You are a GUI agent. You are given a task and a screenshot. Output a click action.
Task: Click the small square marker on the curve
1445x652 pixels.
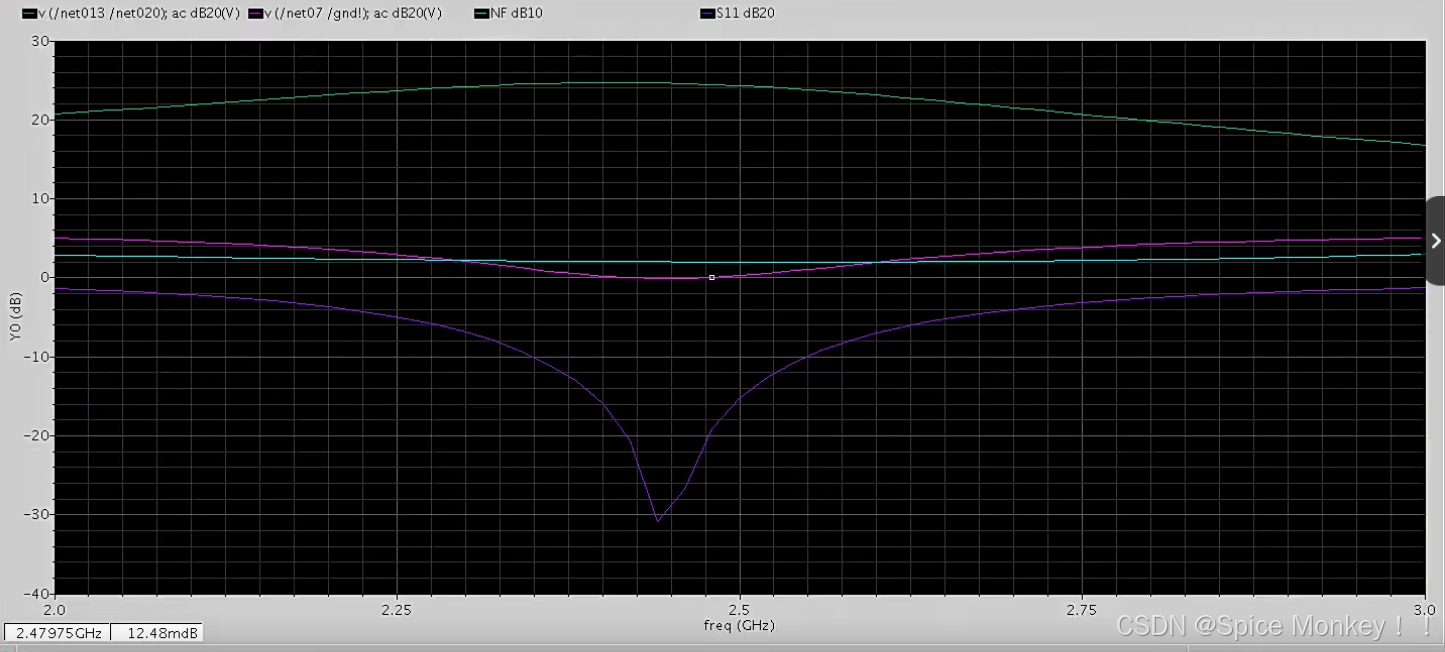coord(712,277)
